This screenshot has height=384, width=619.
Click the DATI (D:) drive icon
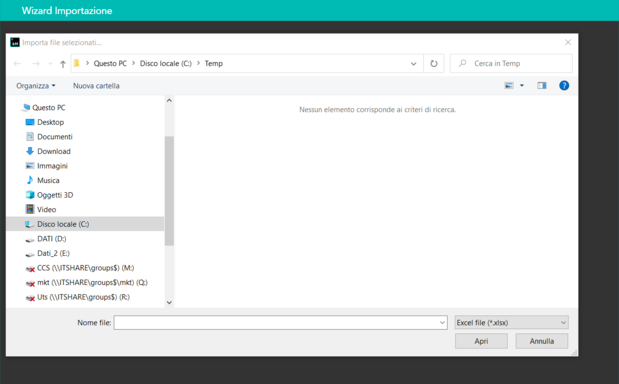[30, 240]
